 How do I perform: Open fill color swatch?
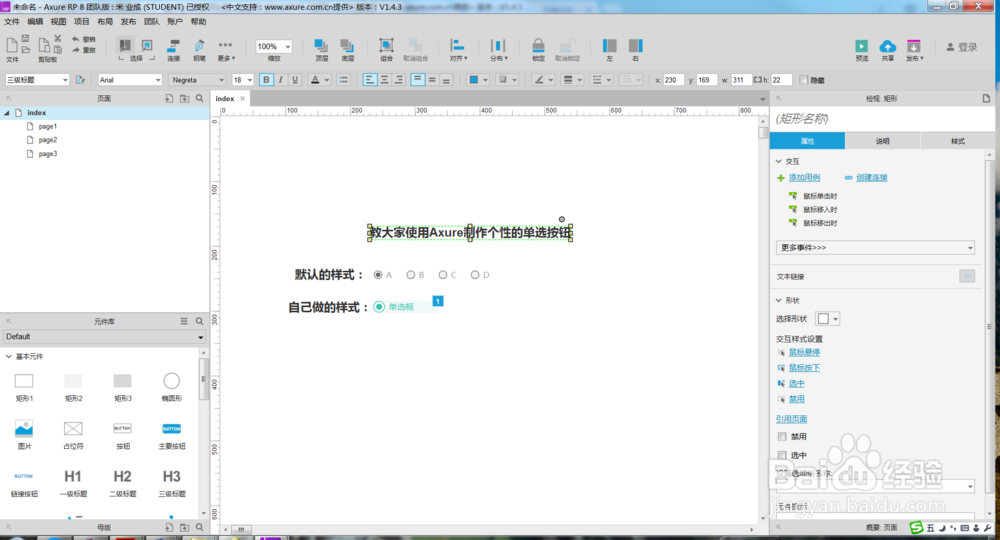pyautogui.click(x=478, y=80)
